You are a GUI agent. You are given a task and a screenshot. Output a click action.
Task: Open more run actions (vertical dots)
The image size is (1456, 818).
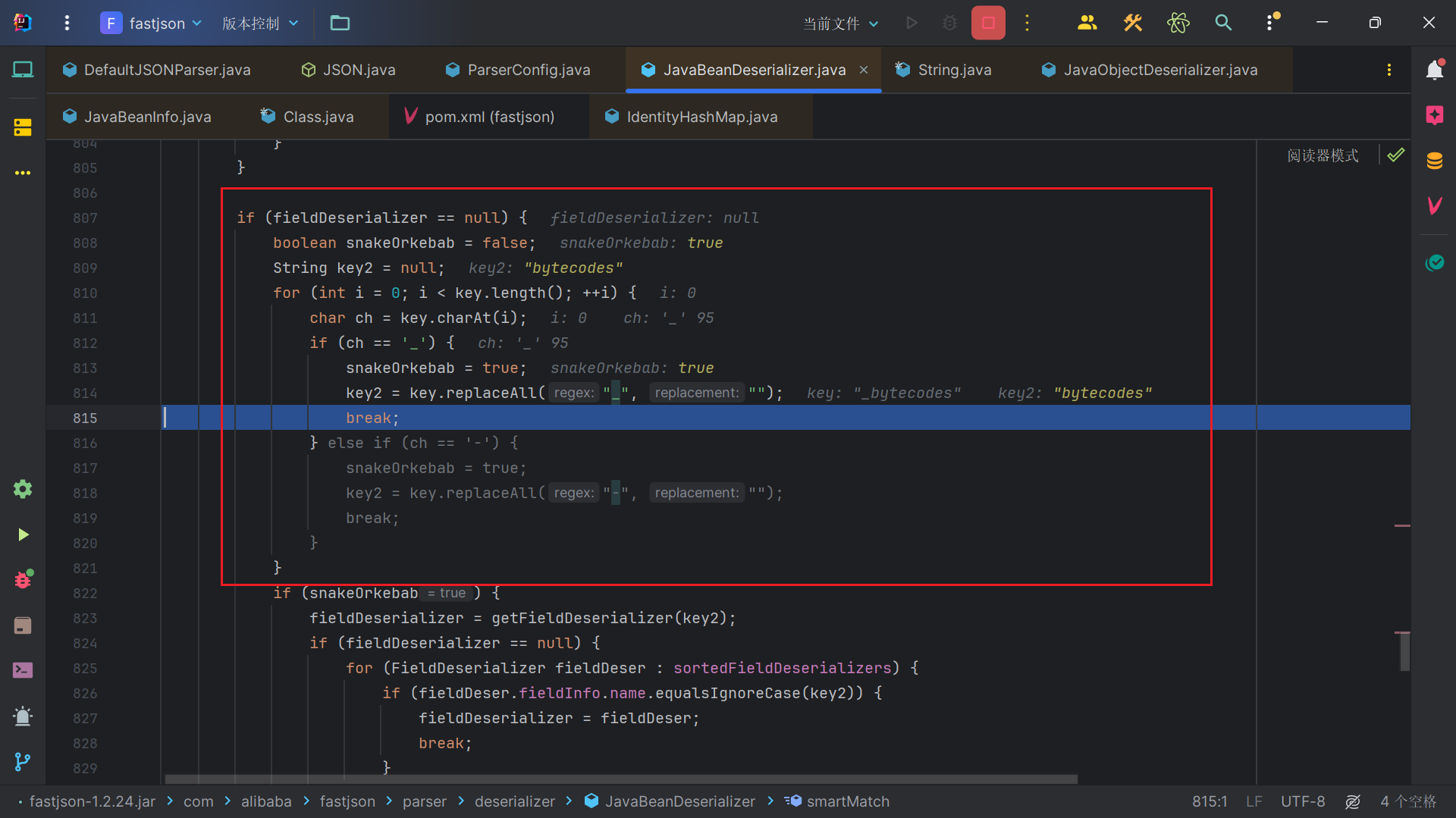pos(1028,23)
